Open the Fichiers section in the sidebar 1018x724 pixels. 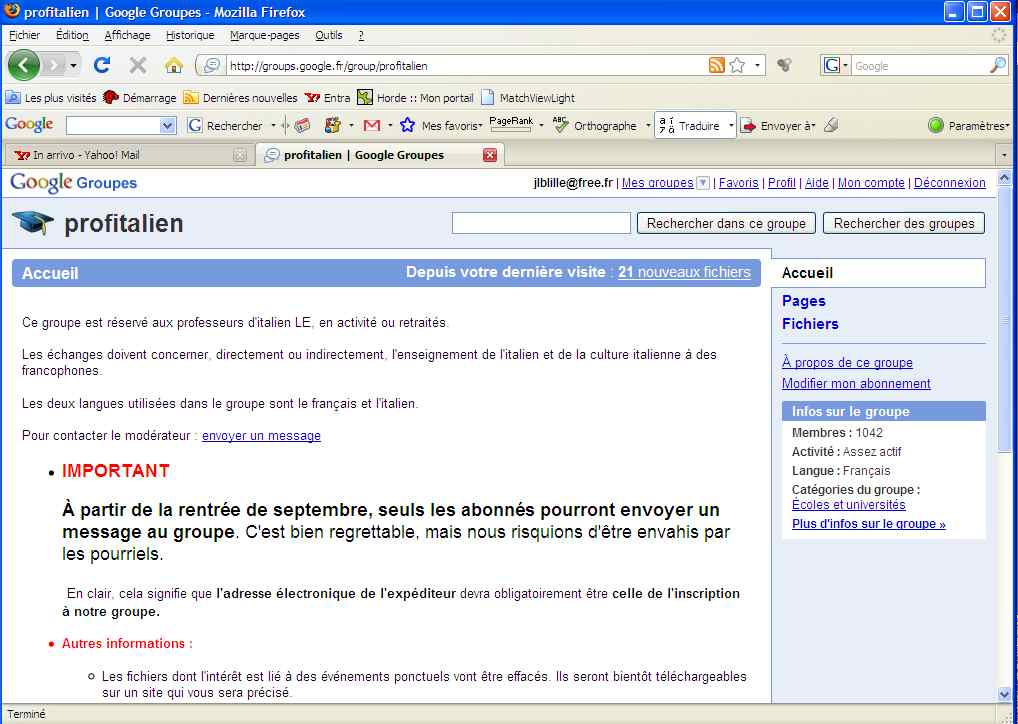(810, 323)
